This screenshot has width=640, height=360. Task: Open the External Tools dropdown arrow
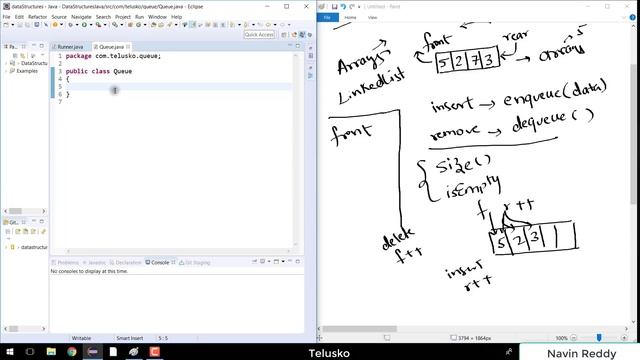click(x=105, y=25)
